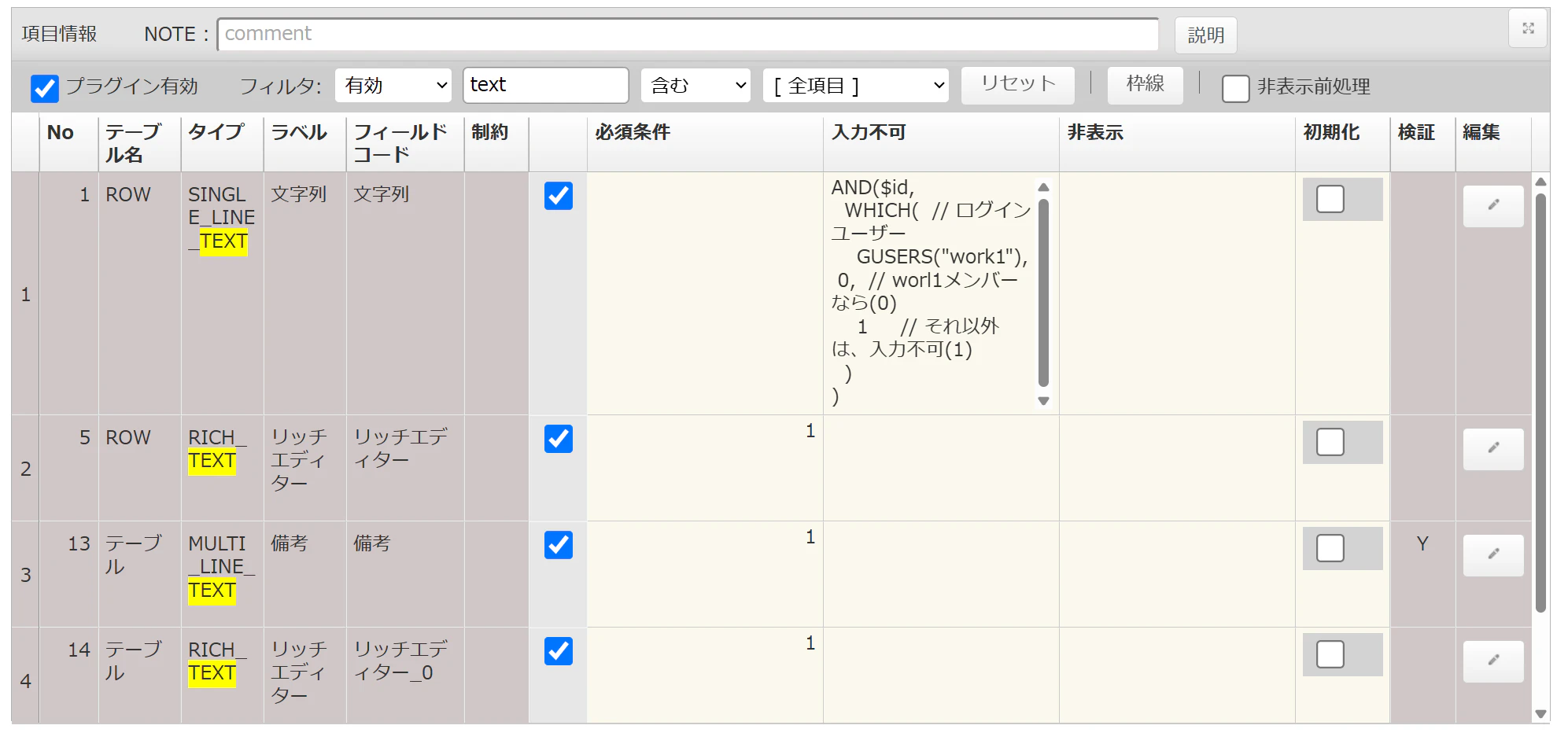The height and width of the screenshot is (740, 1568).
Task: Click the table scrollbar down arrow
Action: 1540,714
